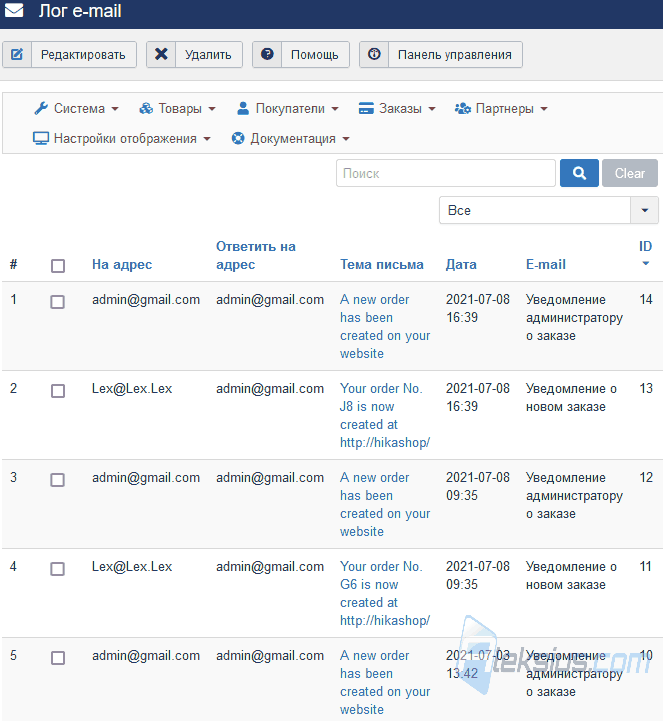The width and height of the screenshot is (663, 721).
Task: Check the checkbox for row 1
Action: (57, 302)
